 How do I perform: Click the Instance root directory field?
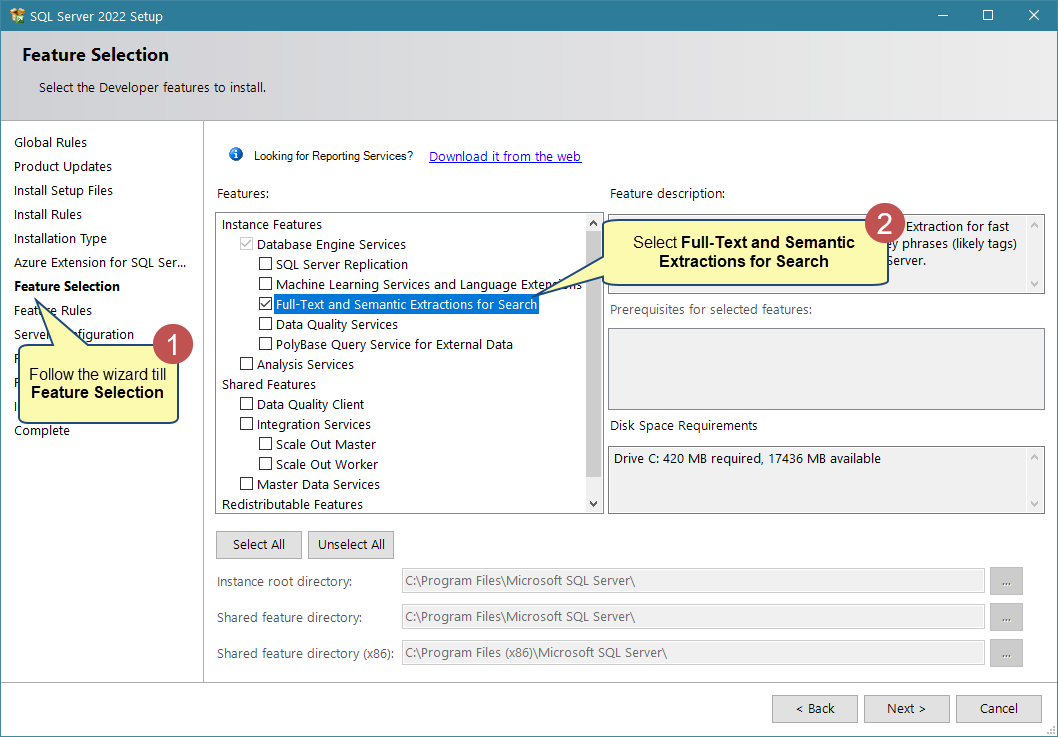point(693,581)
